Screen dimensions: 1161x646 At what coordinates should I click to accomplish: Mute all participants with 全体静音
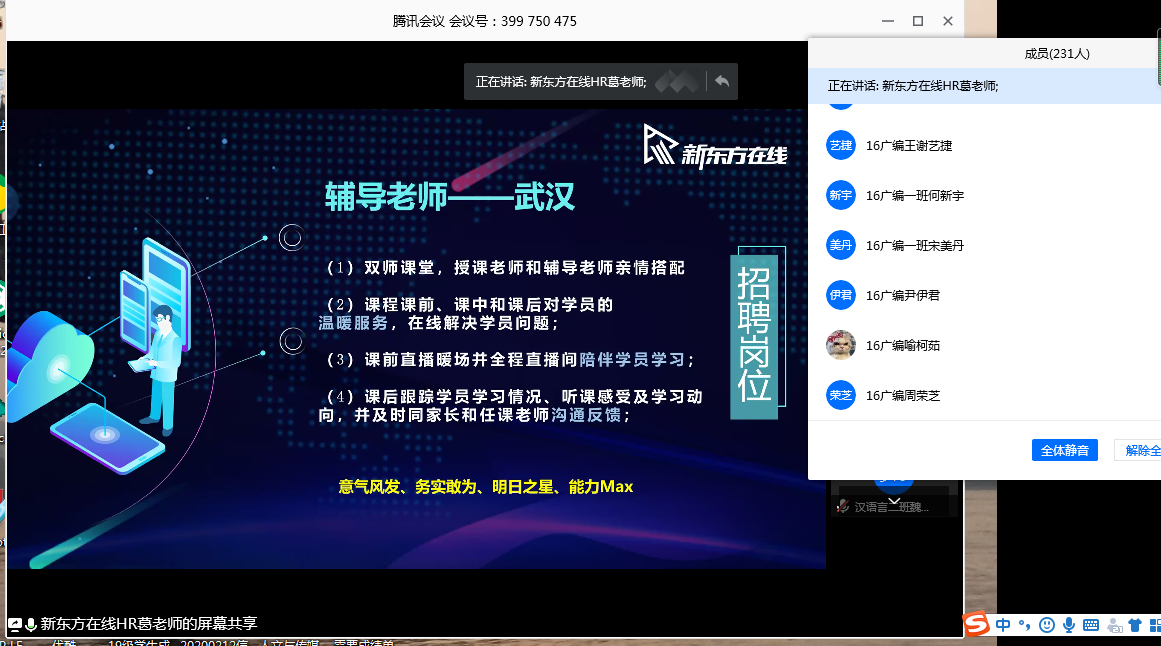(1065, 450)
